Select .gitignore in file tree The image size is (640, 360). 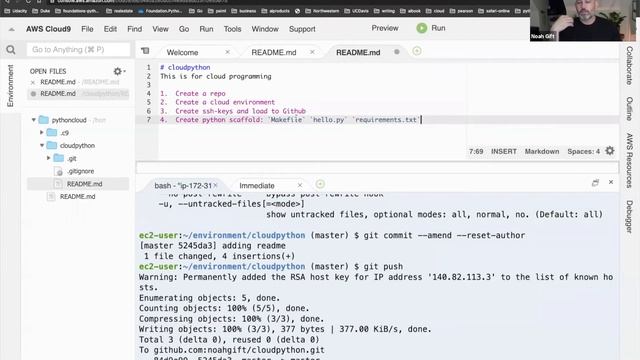(80, 171)
